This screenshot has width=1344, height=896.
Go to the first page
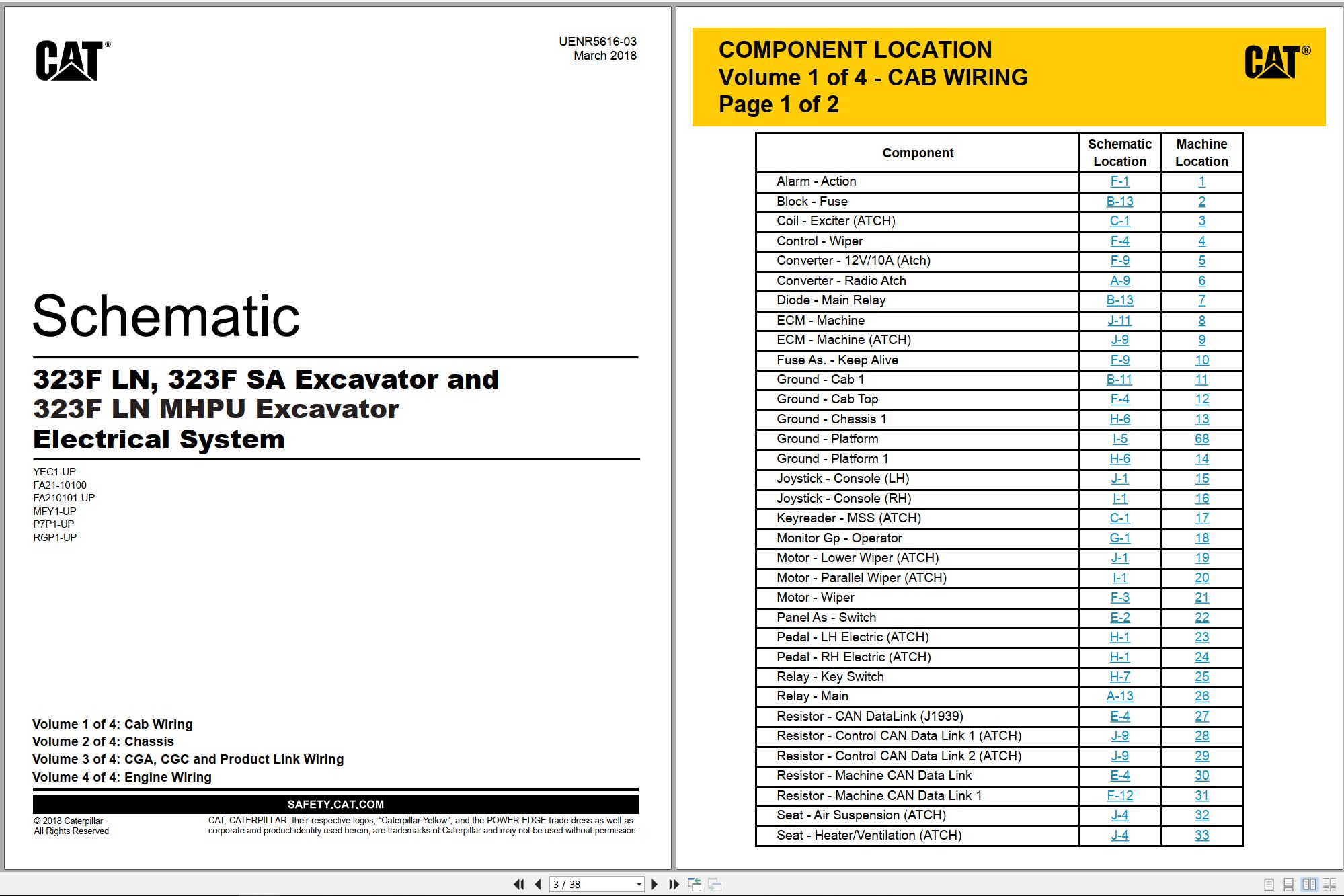(x=519, y=884)
